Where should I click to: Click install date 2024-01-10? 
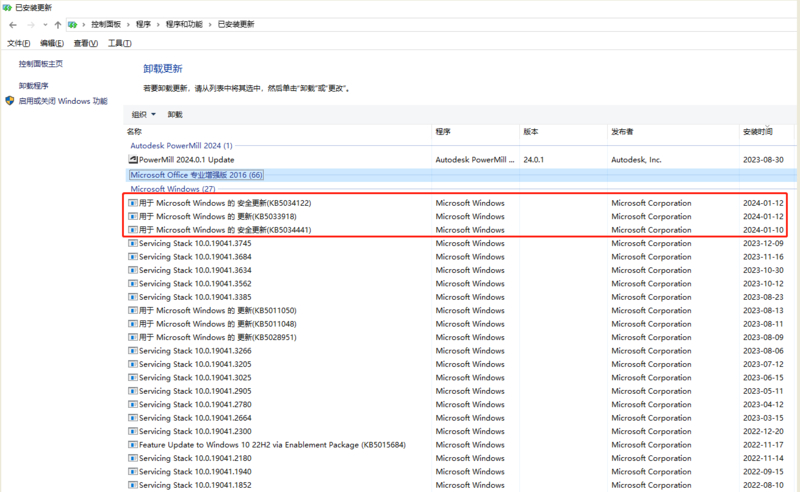763,230
